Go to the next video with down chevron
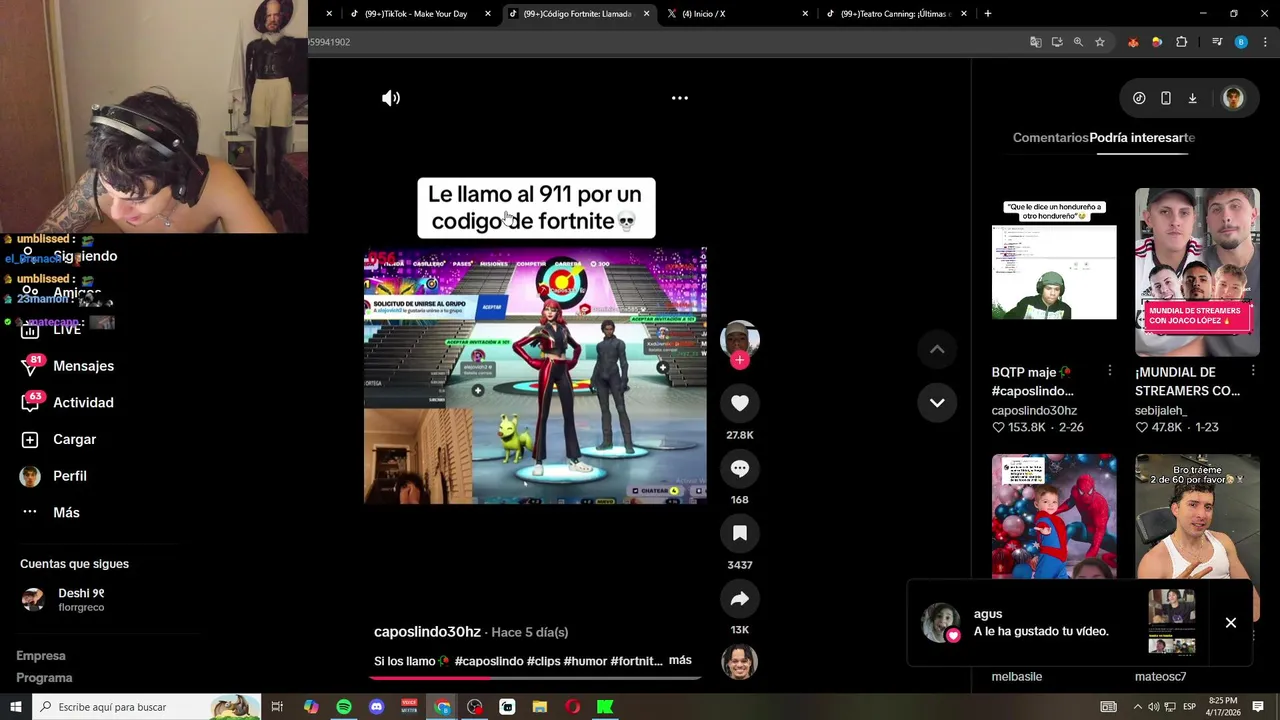The width and height of the screenshot is (1280, 720). tap(937, 402)
